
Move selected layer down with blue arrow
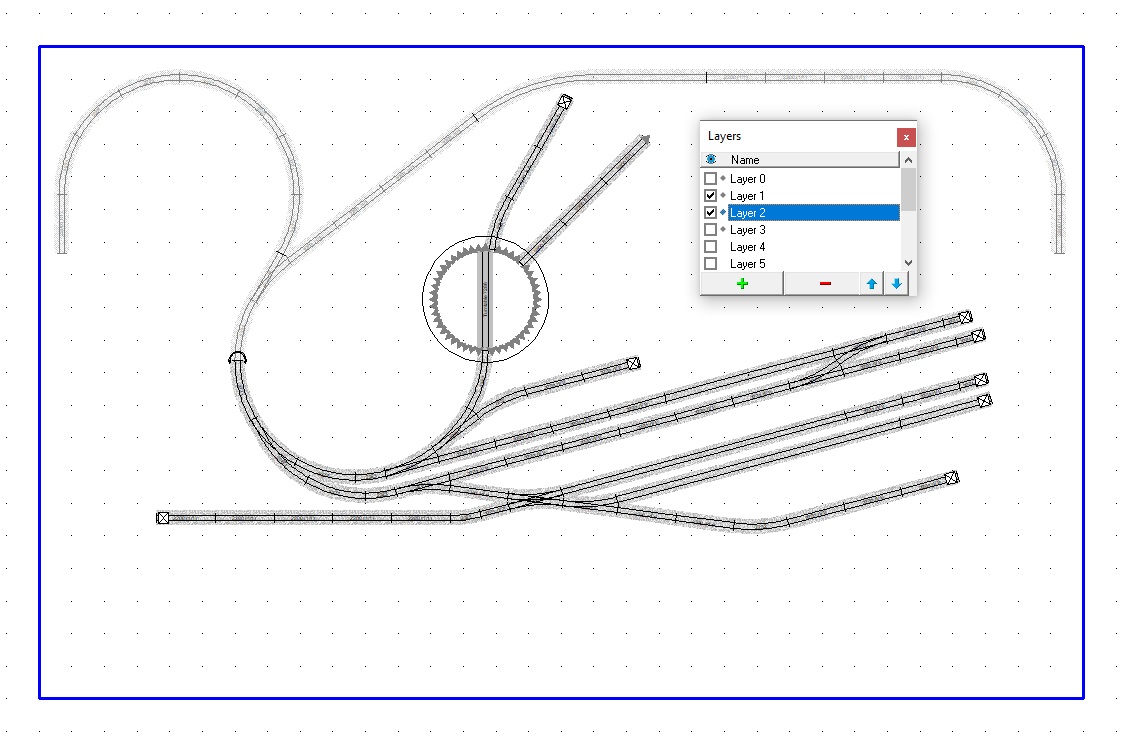tap(896, 284)
